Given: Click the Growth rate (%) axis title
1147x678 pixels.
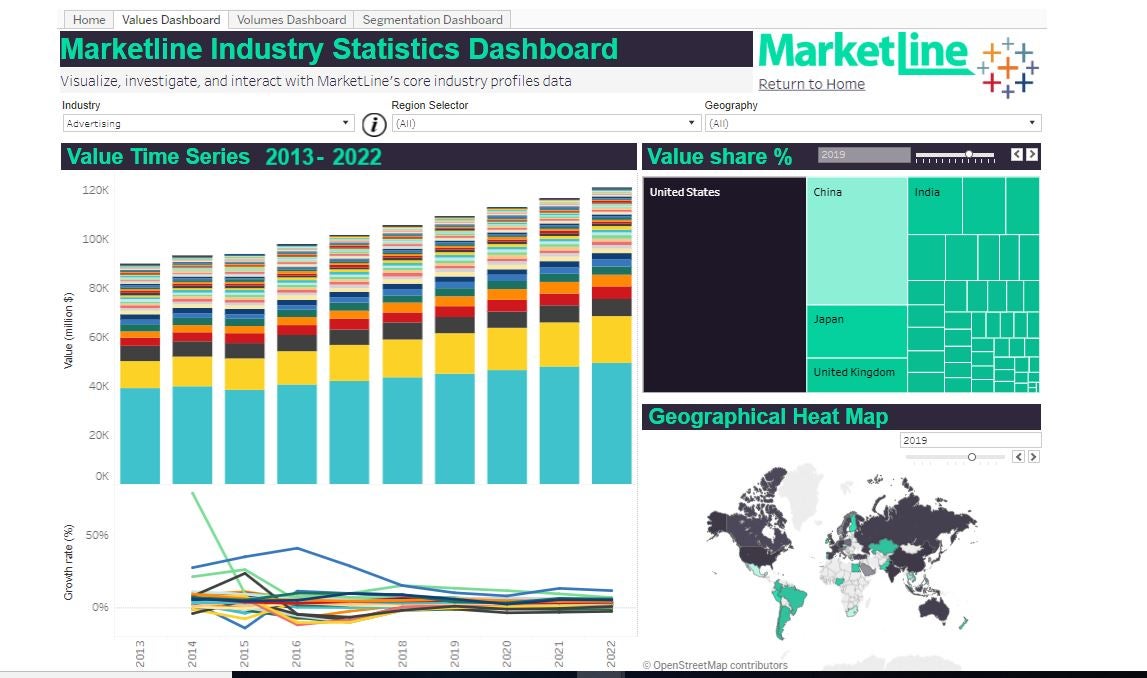Looking at the screenshot, I should coord(69,562).
